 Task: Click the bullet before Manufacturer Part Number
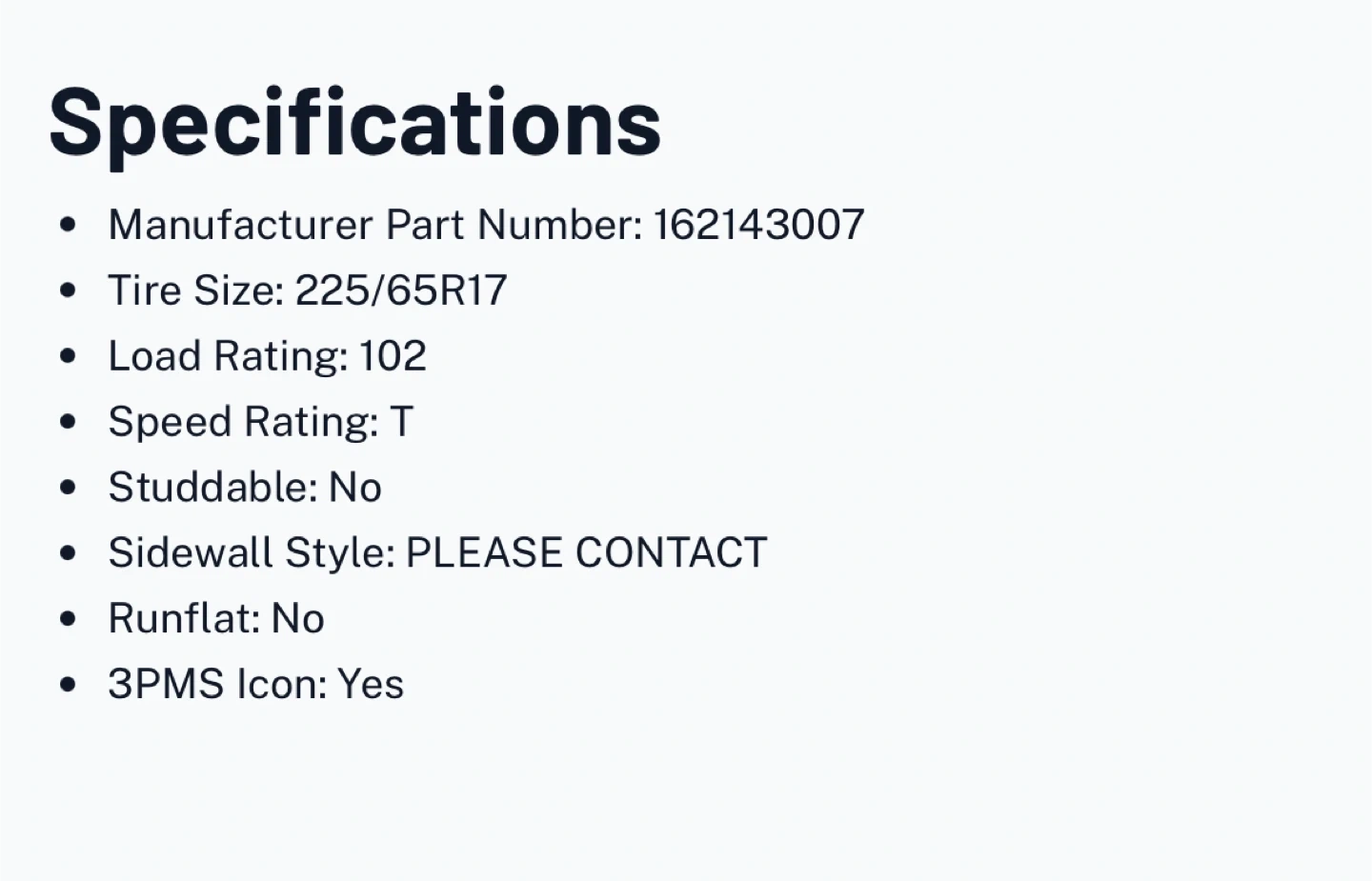click(x=68, y=225)
